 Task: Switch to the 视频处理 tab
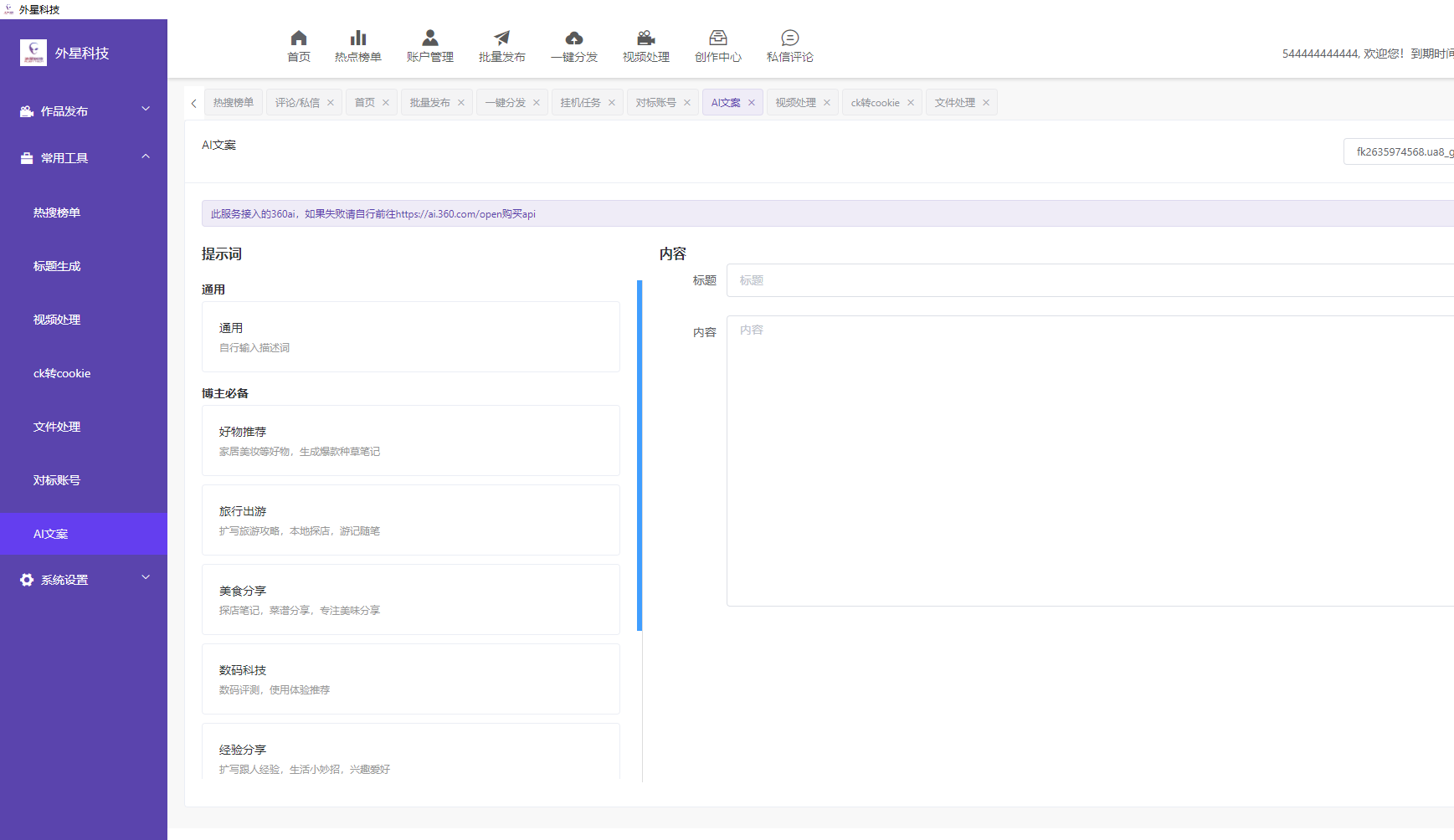(795, 103)
